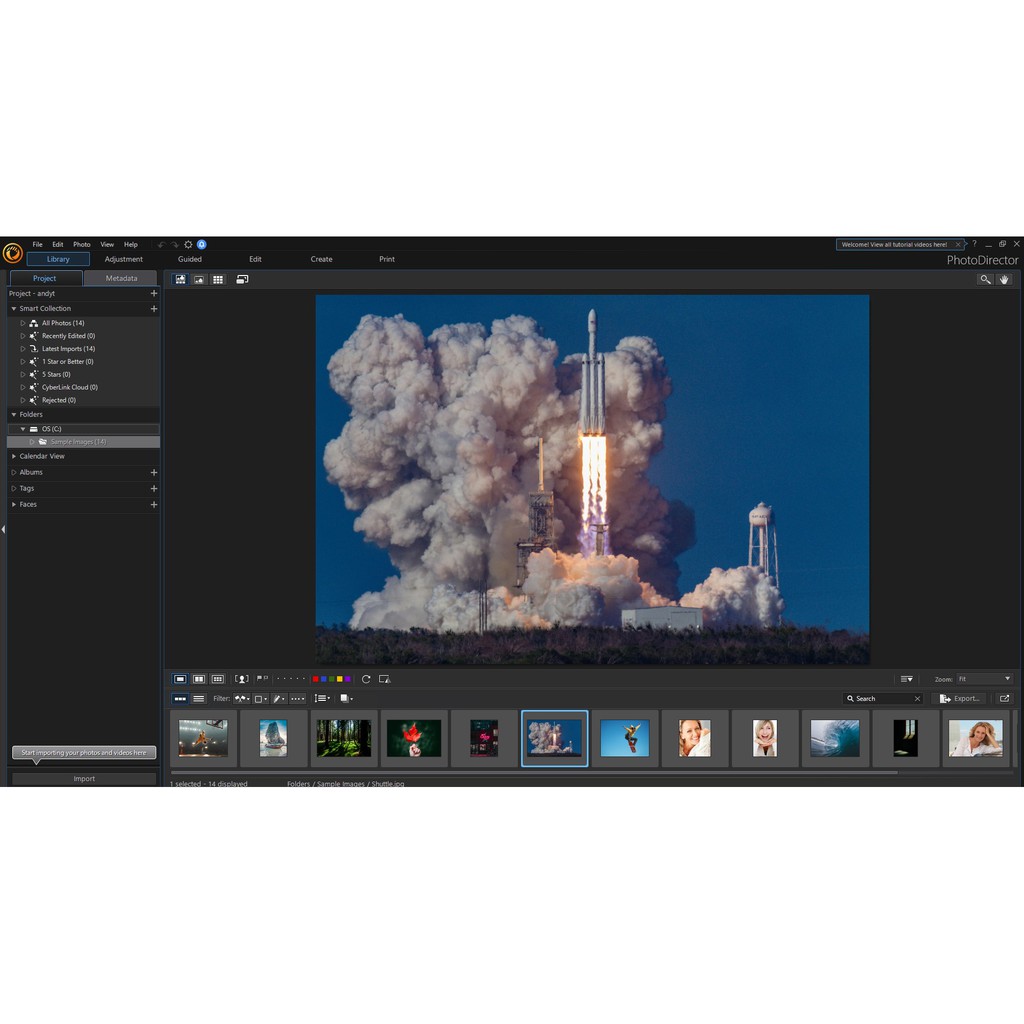Screen dimensions: 1024x1024
Task: Click the face tagging icon
Action: [241, 679]
